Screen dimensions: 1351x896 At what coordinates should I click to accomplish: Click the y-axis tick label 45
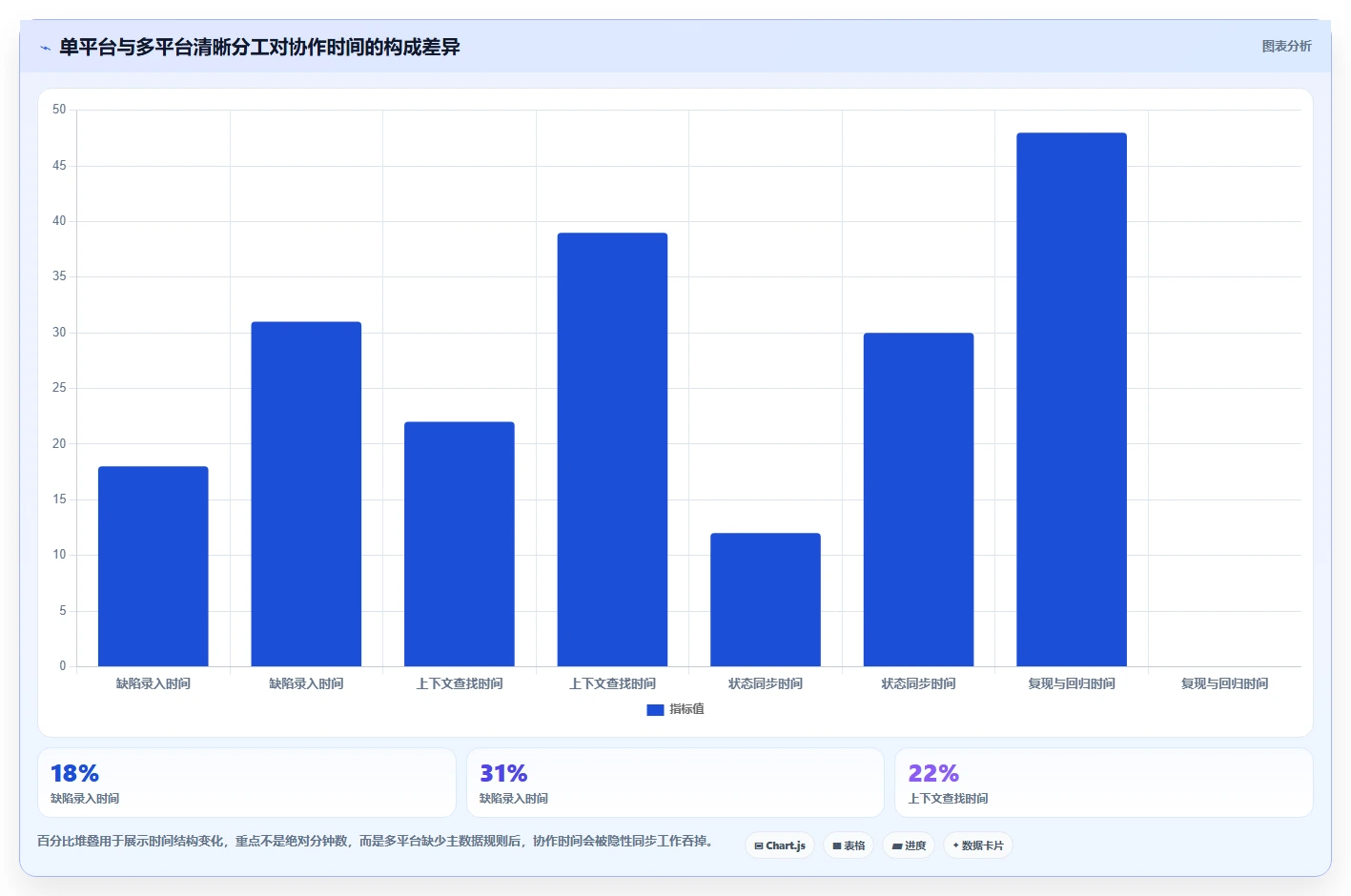[x=59, y=166]
